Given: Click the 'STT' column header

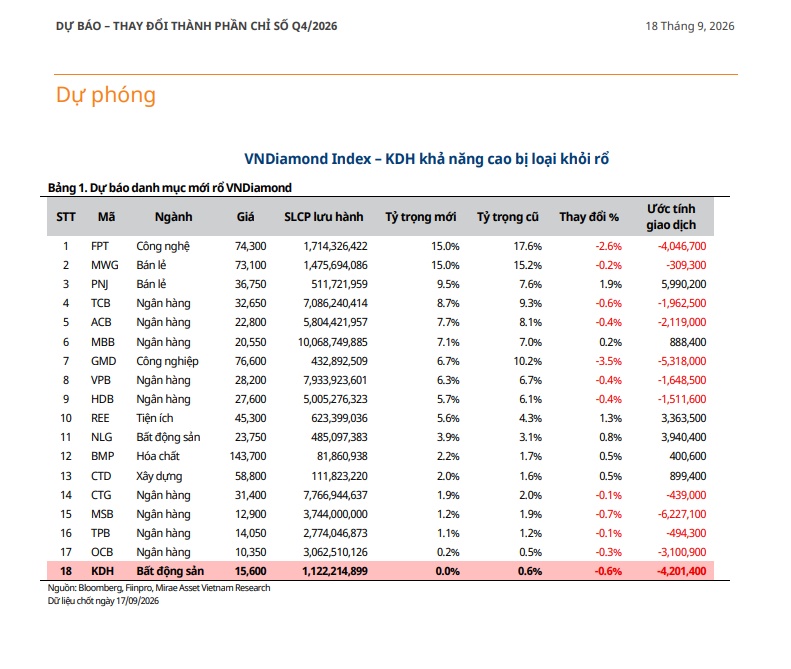Looking at the screenshot, I should (x=66, y=217).
